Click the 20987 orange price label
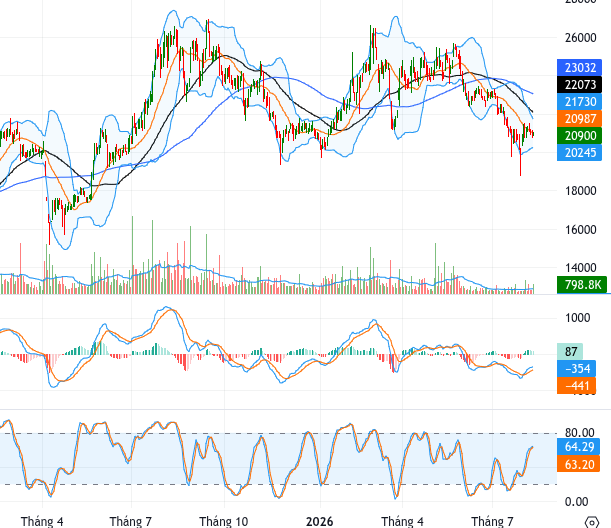The height and width of the screenshot is (528, 611). (x=579, y=118)
